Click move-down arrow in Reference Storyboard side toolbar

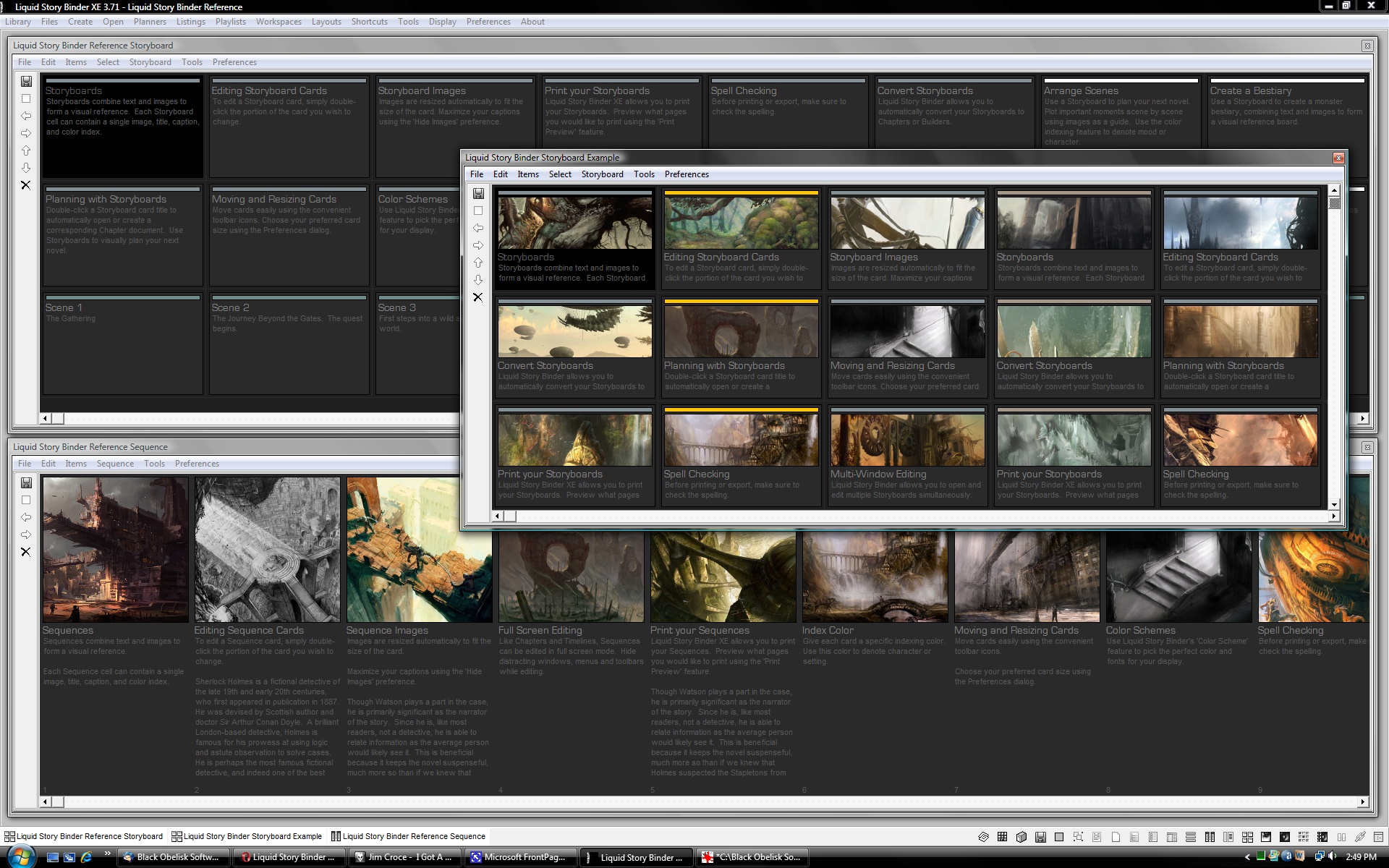point(26,168)
